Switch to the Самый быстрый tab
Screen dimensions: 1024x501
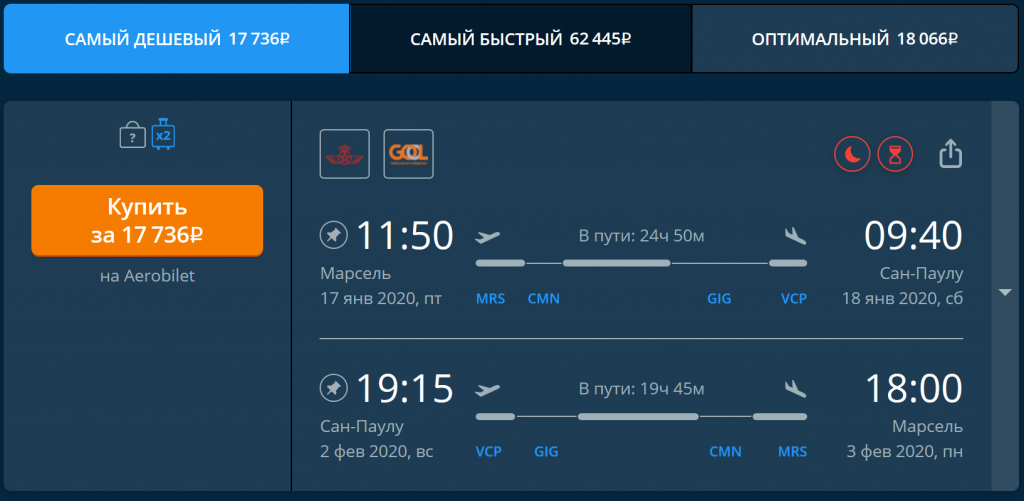coord(520,39)
